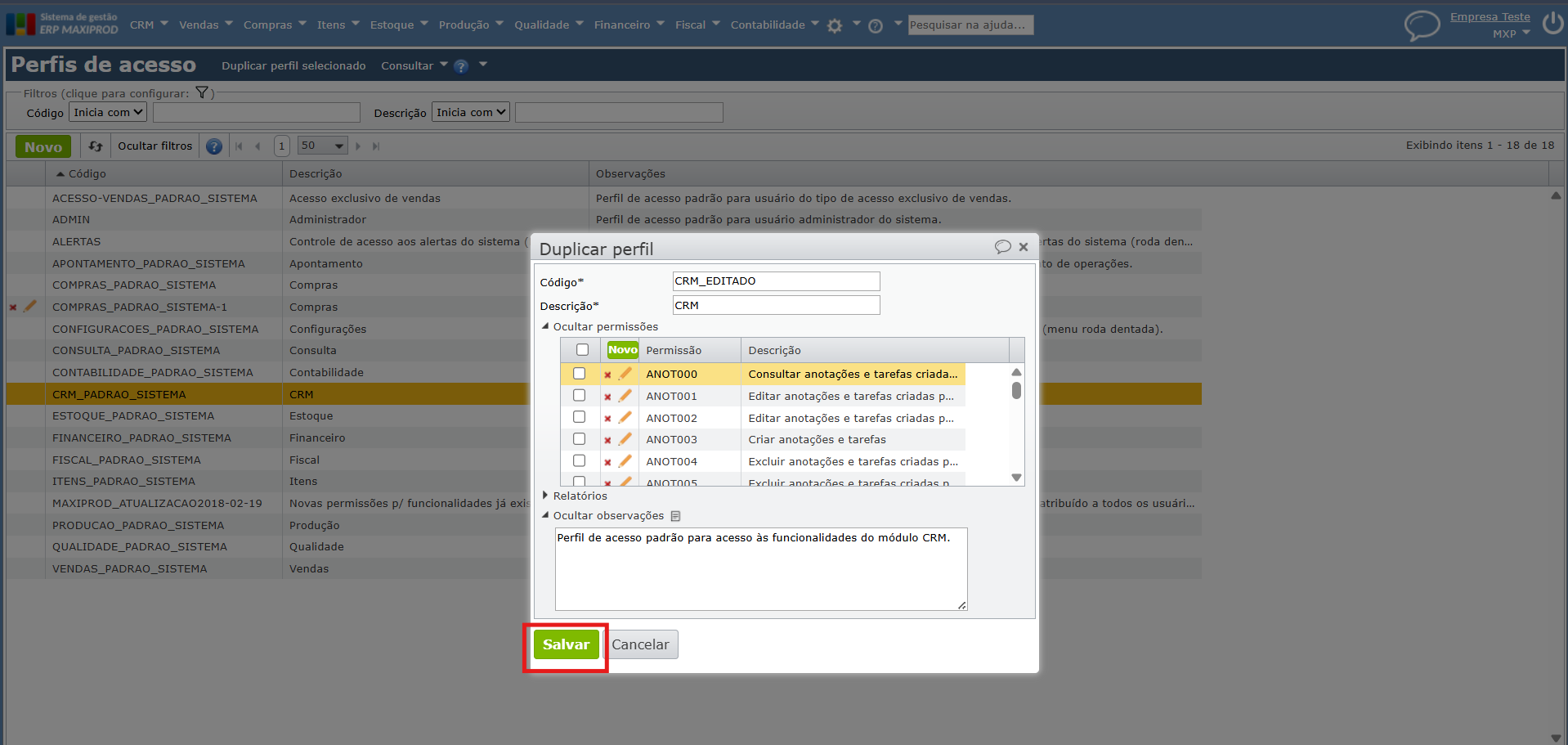This screenshot has height=745, width=1568.
Task: Open the CRM menu
Action: click(149, 25)
